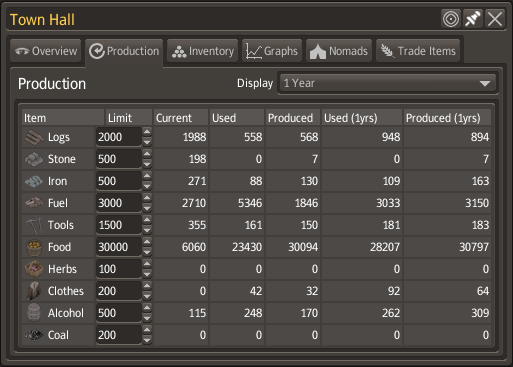Decrease the Fuel limit with down arrow
Viewport: 513px width, 367px height.
click(147, 208)
